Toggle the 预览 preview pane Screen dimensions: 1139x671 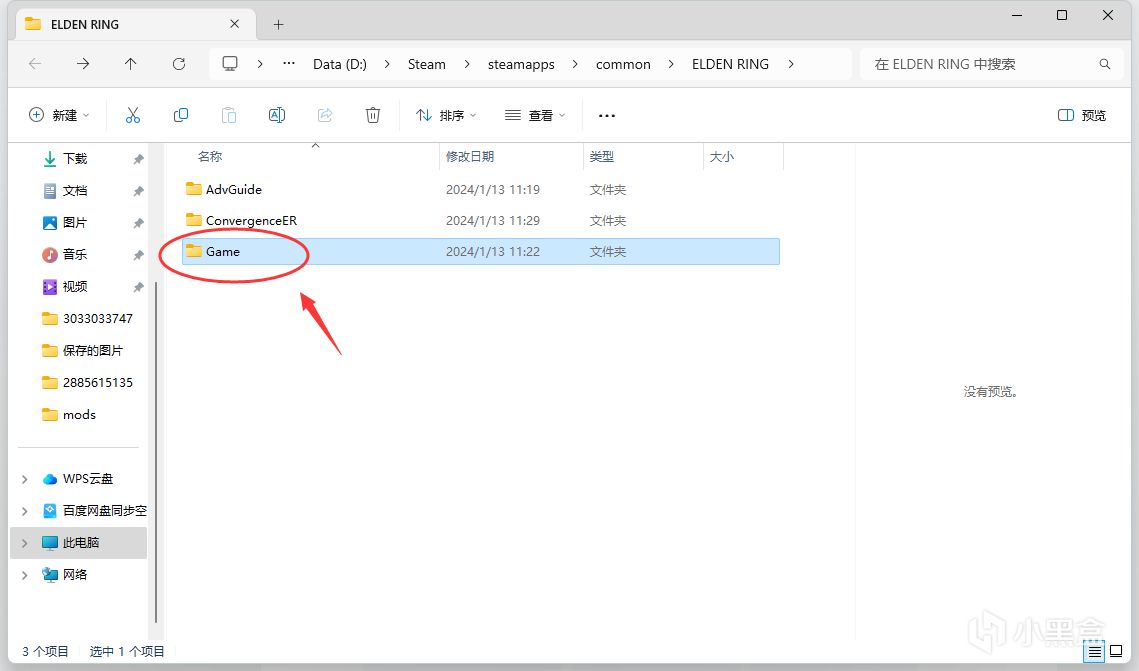click(x=1082, y=115)
